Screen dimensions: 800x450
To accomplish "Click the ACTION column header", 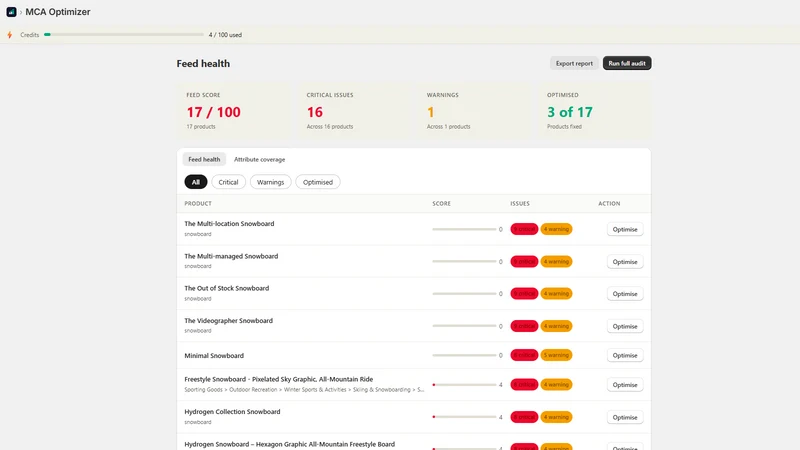I will point(609,204).
